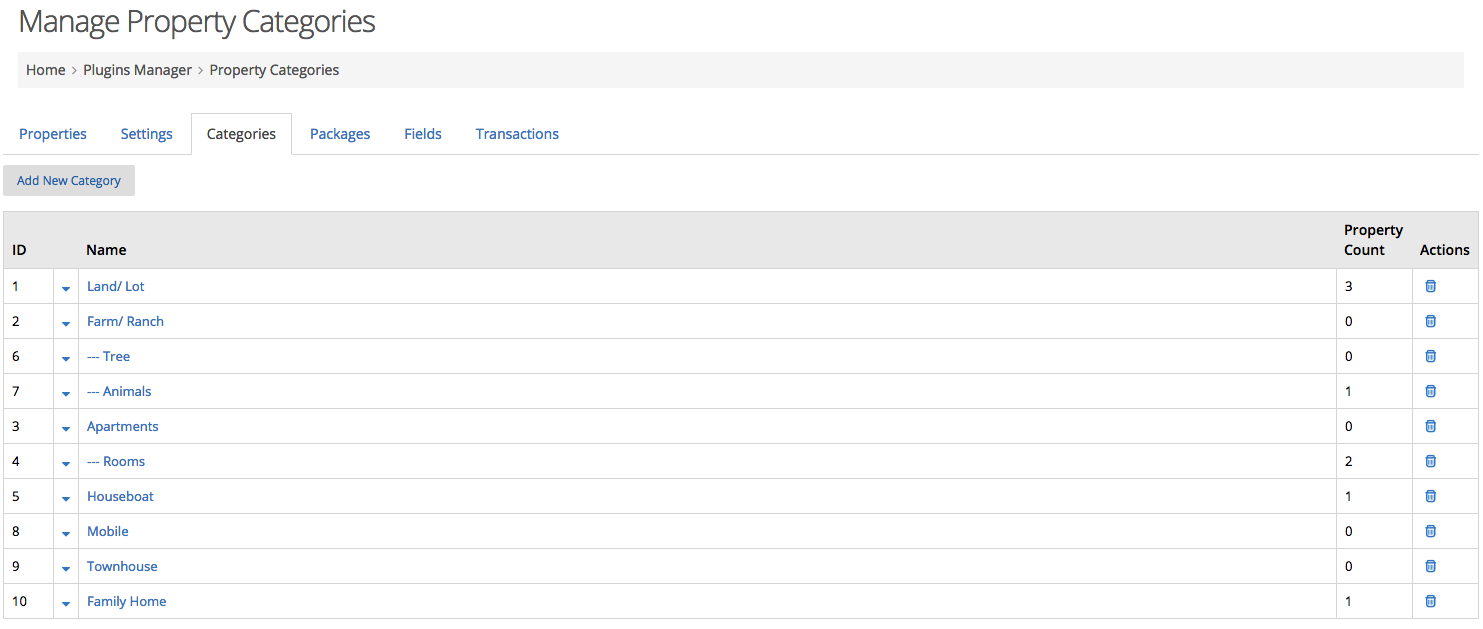The height and width of the screenshot is (629, 1483).
Task: Select property count 2 for Rooms
Action: [1348, 461]
